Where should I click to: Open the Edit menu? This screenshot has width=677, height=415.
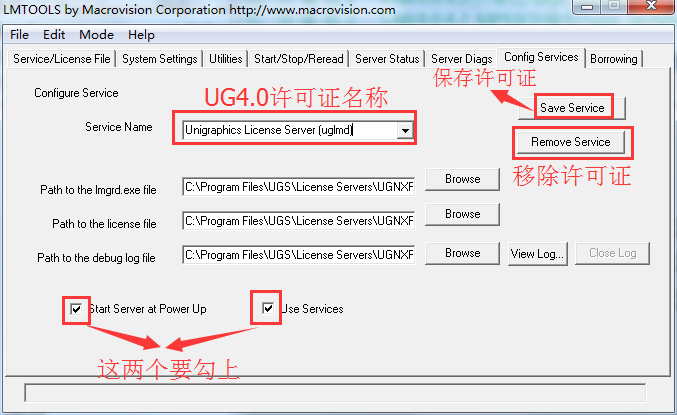click(54, 35)
